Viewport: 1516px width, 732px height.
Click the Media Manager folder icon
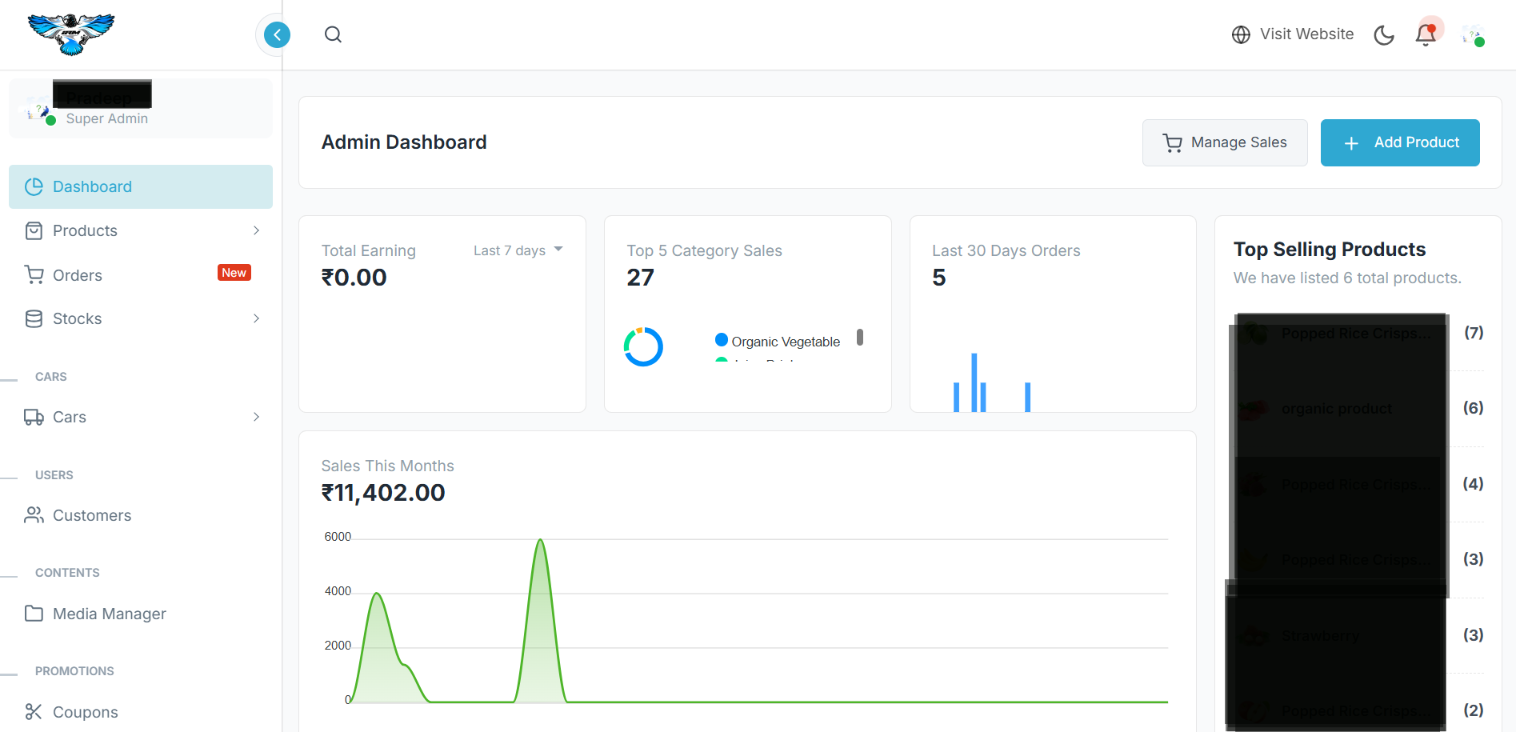34,614
